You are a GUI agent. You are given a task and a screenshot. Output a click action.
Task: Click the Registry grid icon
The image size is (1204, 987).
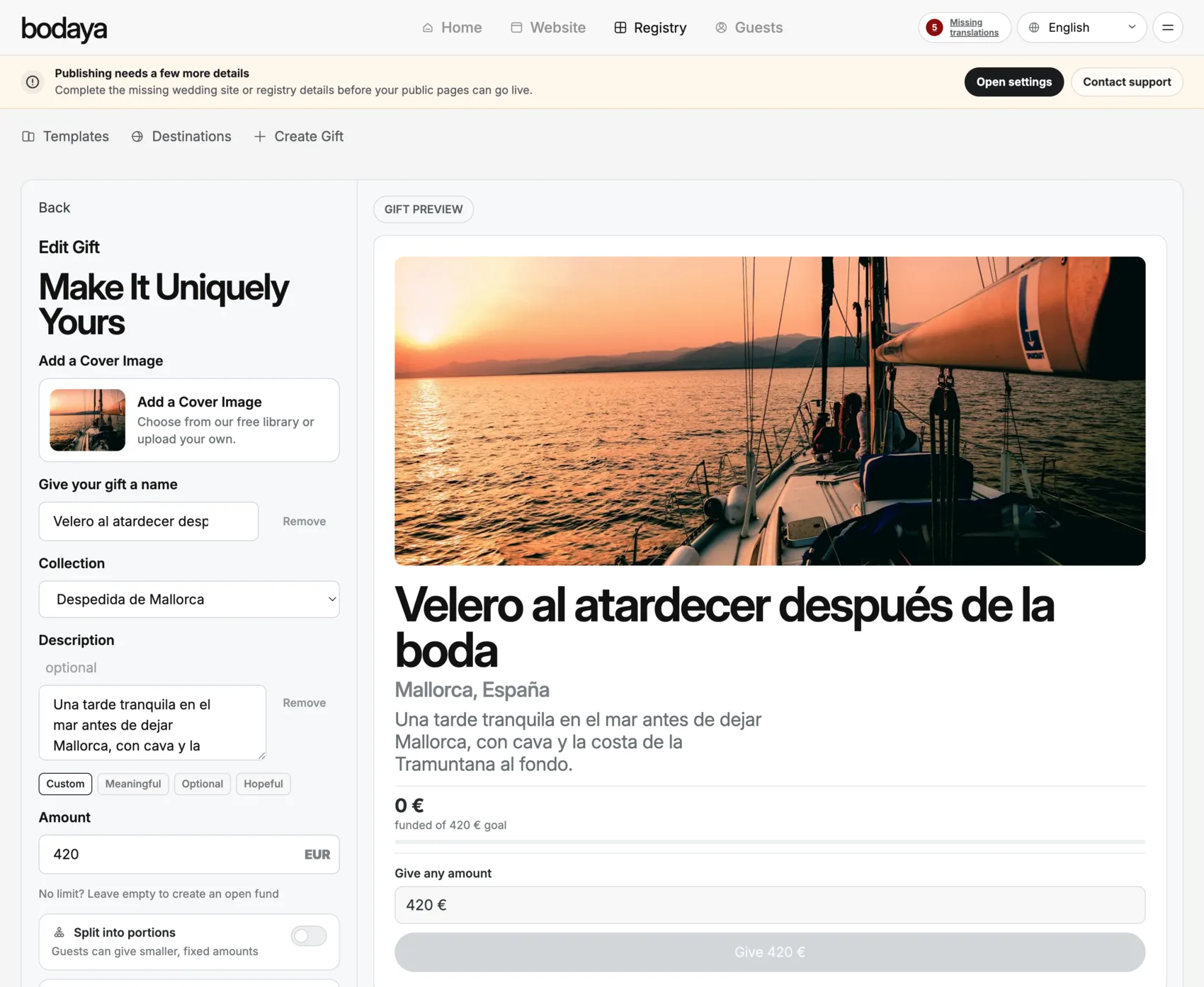(x=620, y=28)
